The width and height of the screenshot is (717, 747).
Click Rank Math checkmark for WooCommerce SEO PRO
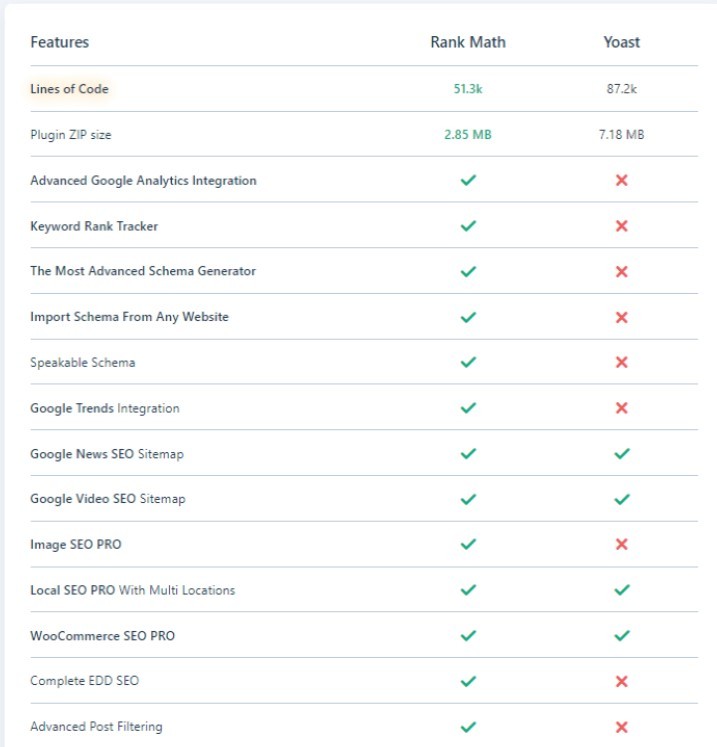[x=468, y=636]
